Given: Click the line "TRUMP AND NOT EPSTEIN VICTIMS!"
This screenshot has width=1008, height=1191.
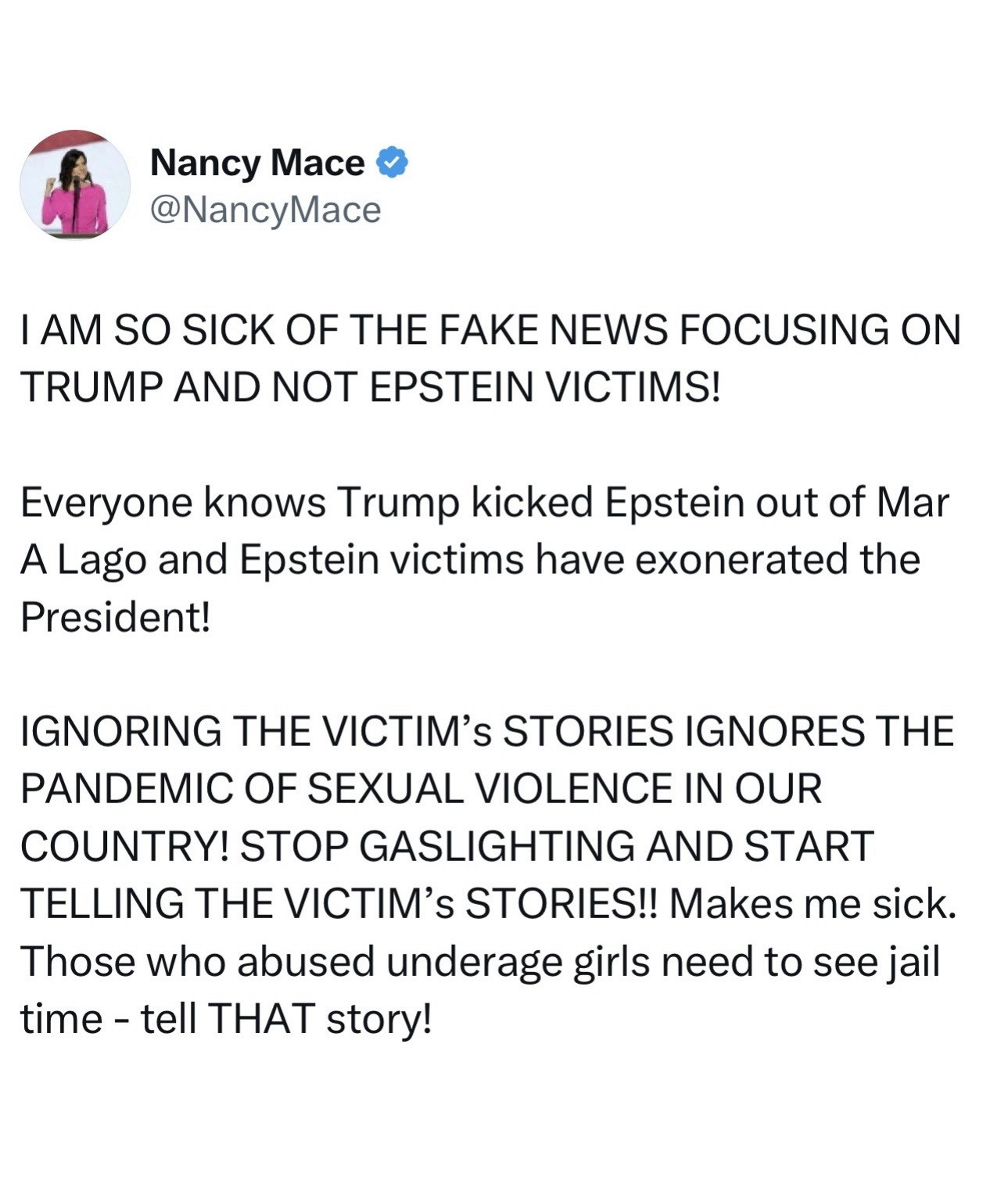Looking at the screenshot, I should [x=369, y=386].
